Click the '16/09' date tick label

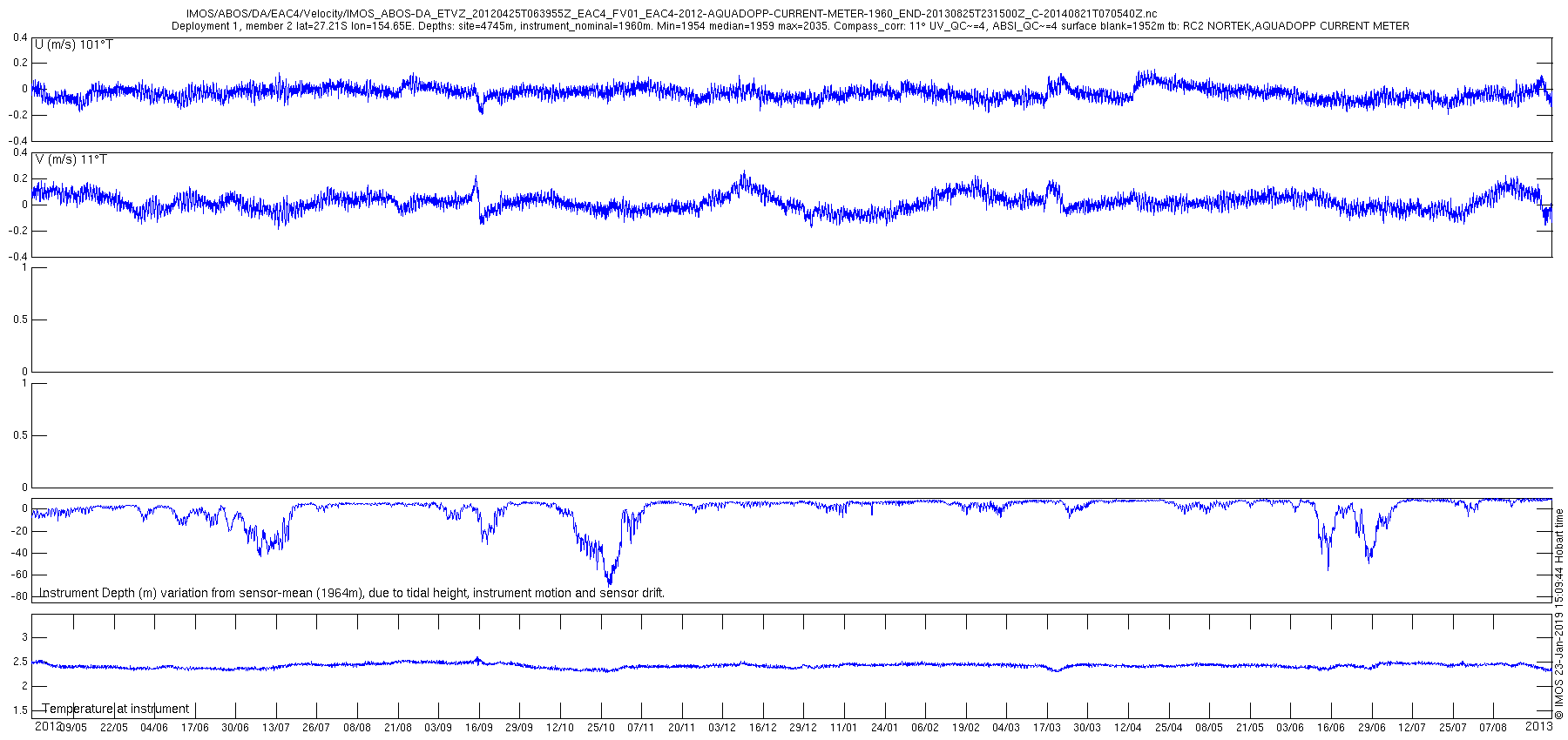pos(479,728)
